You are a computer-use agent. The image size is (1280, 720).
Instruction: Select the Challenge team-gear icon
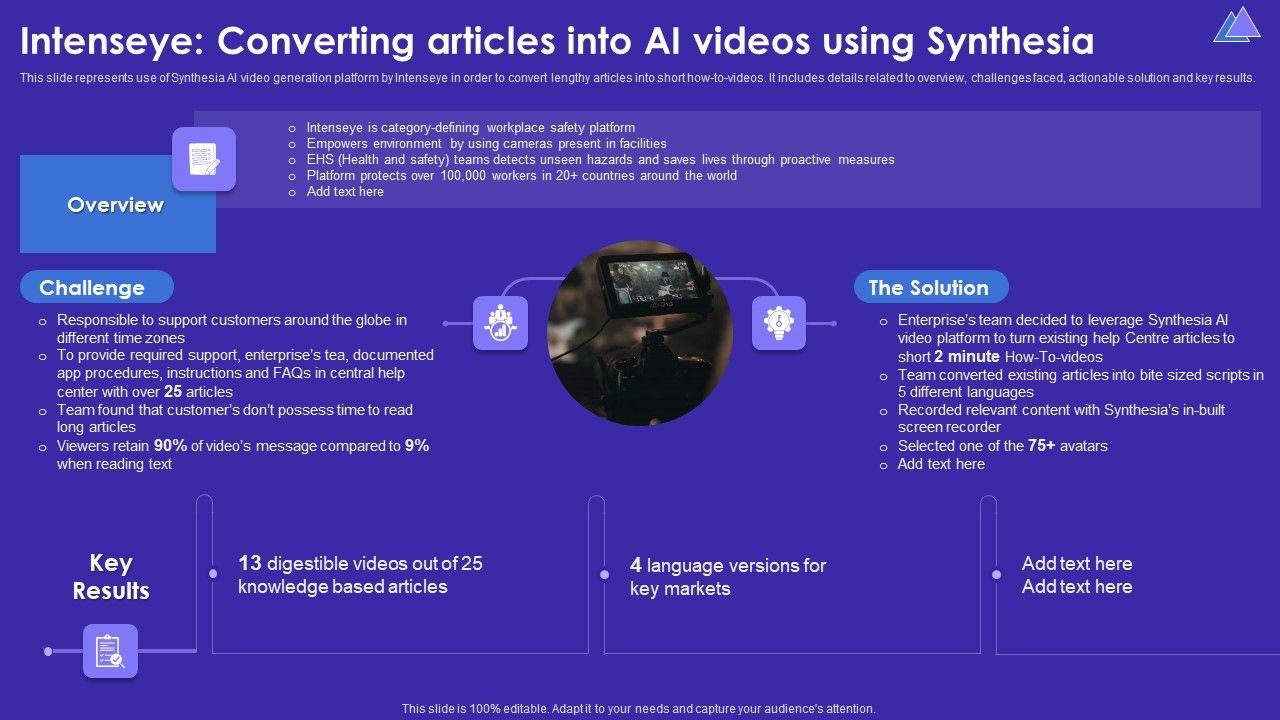click(501, 323)
